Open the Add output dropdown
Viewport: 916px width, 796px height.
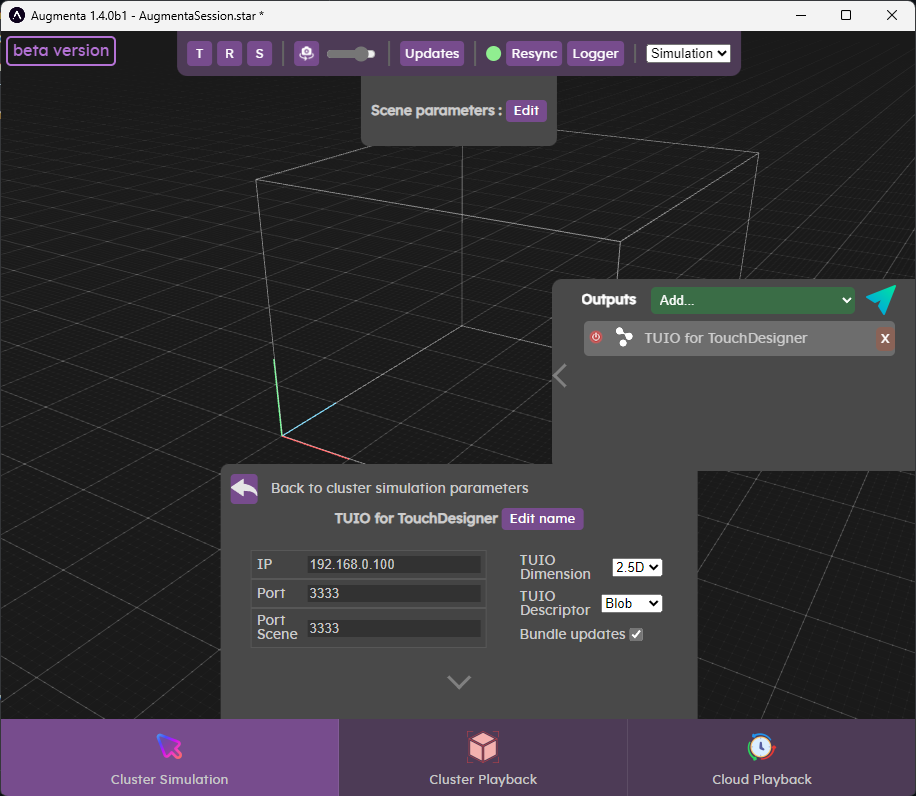click(x=753, y=300)
